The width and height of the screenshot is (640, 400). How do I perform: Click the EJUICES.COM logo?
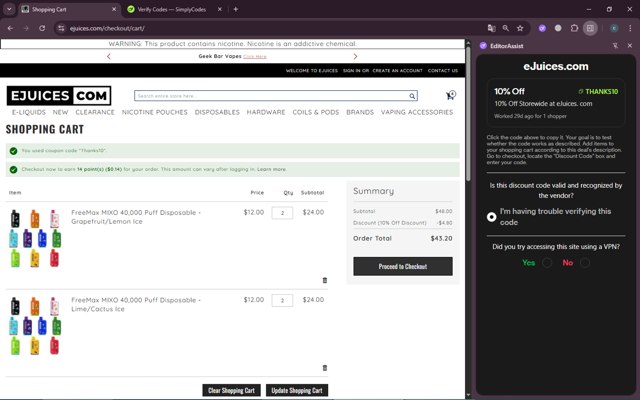(59, 96)
